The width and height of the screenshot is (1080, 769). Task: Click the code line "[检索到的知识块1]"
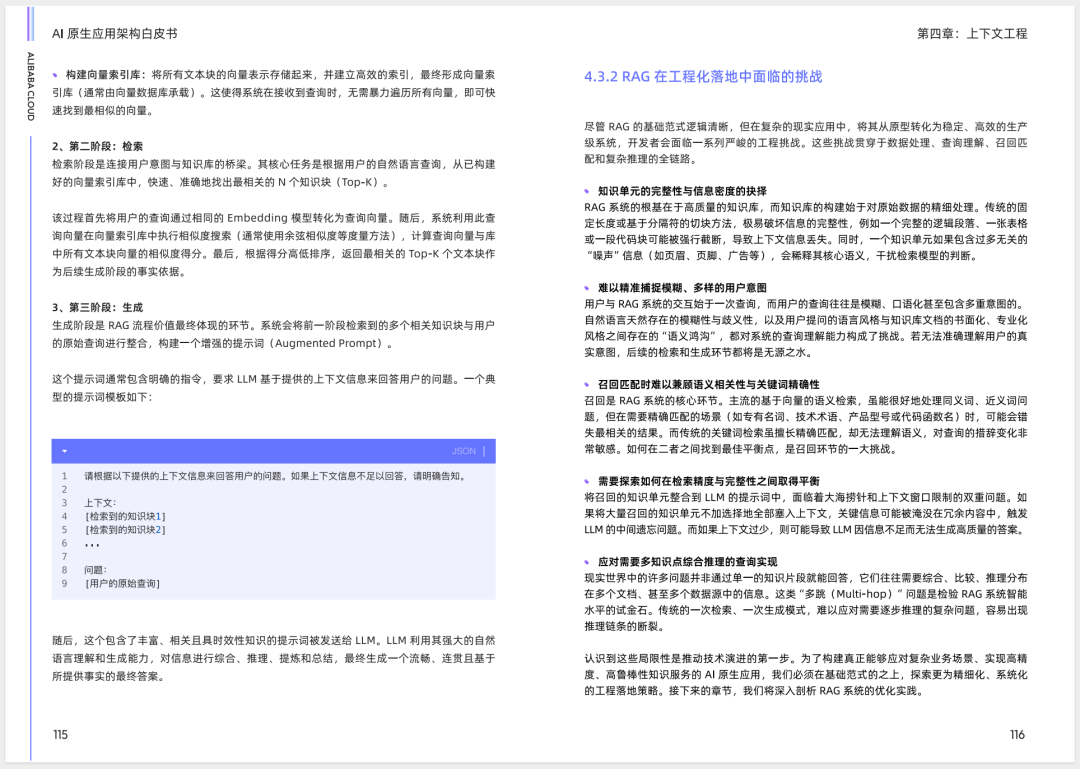tap(125, 516)
